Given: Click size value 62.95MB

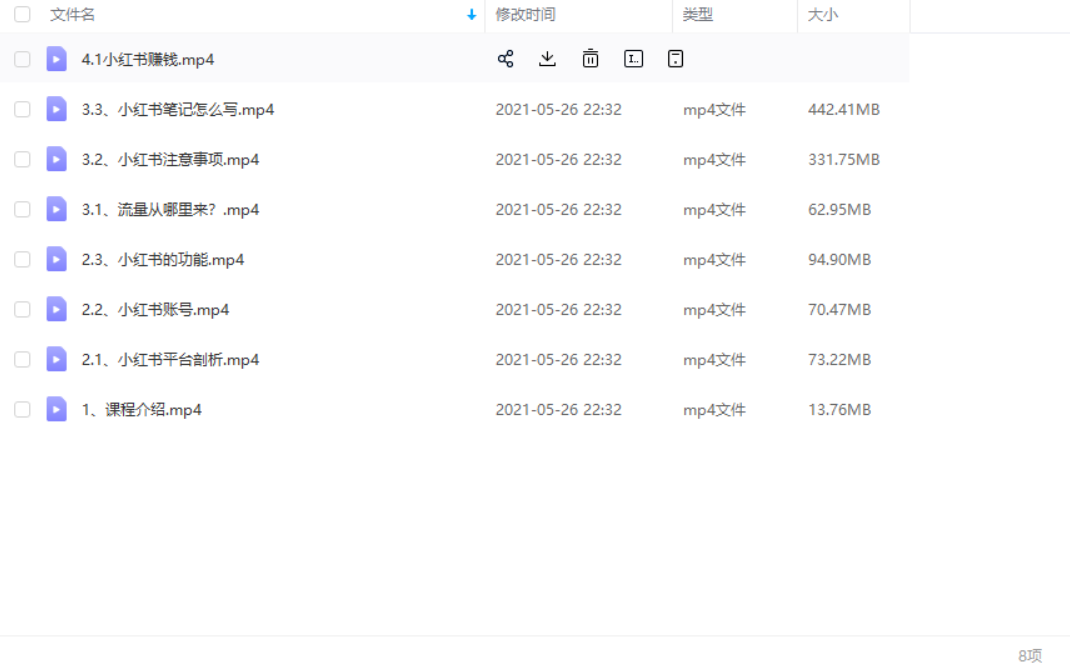Looking at the screenshot, I should coord(839,209).
